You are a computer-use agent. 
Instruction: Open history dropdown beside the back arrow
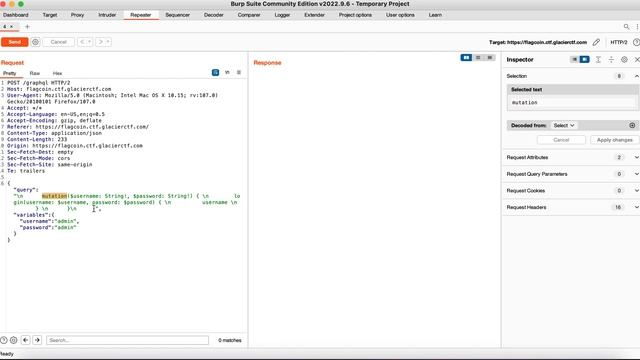point(89,42)
